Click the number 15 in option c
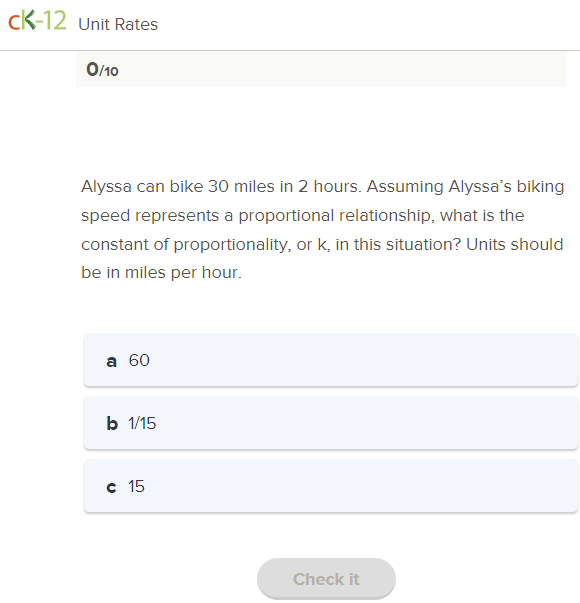Image resolution: width=580 pixels, height=603 pixels. pos(137,486)
